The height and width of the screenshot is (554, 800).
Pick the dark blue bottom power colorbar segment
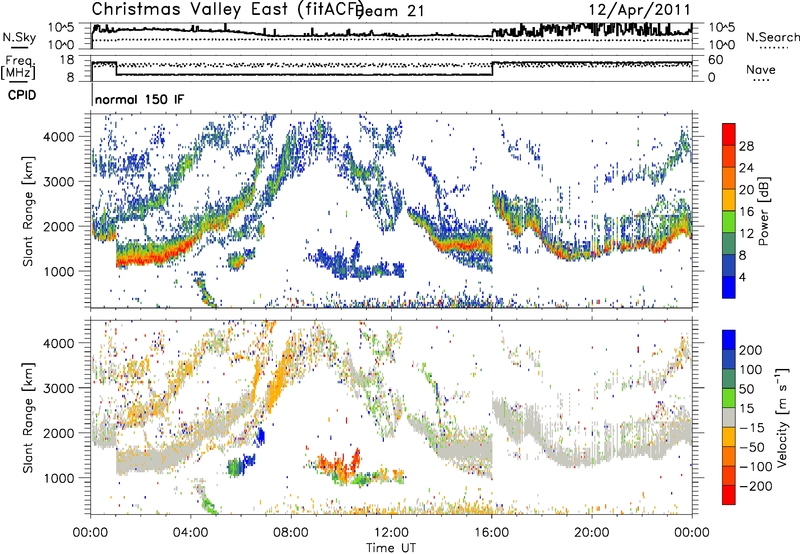point(729,287)
